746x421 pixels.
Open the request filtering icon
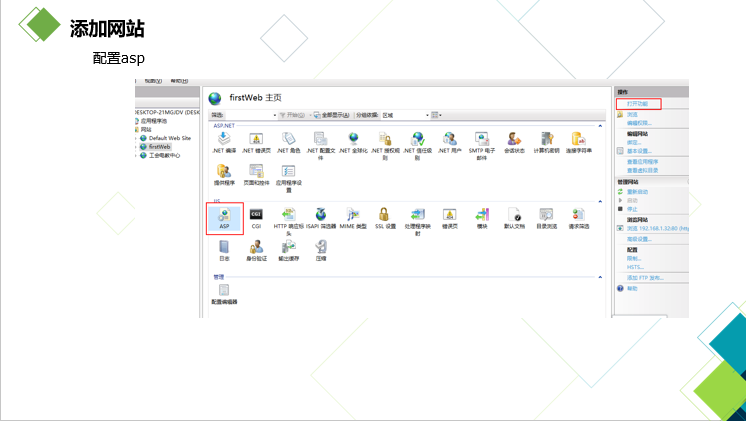coord(579,218)
